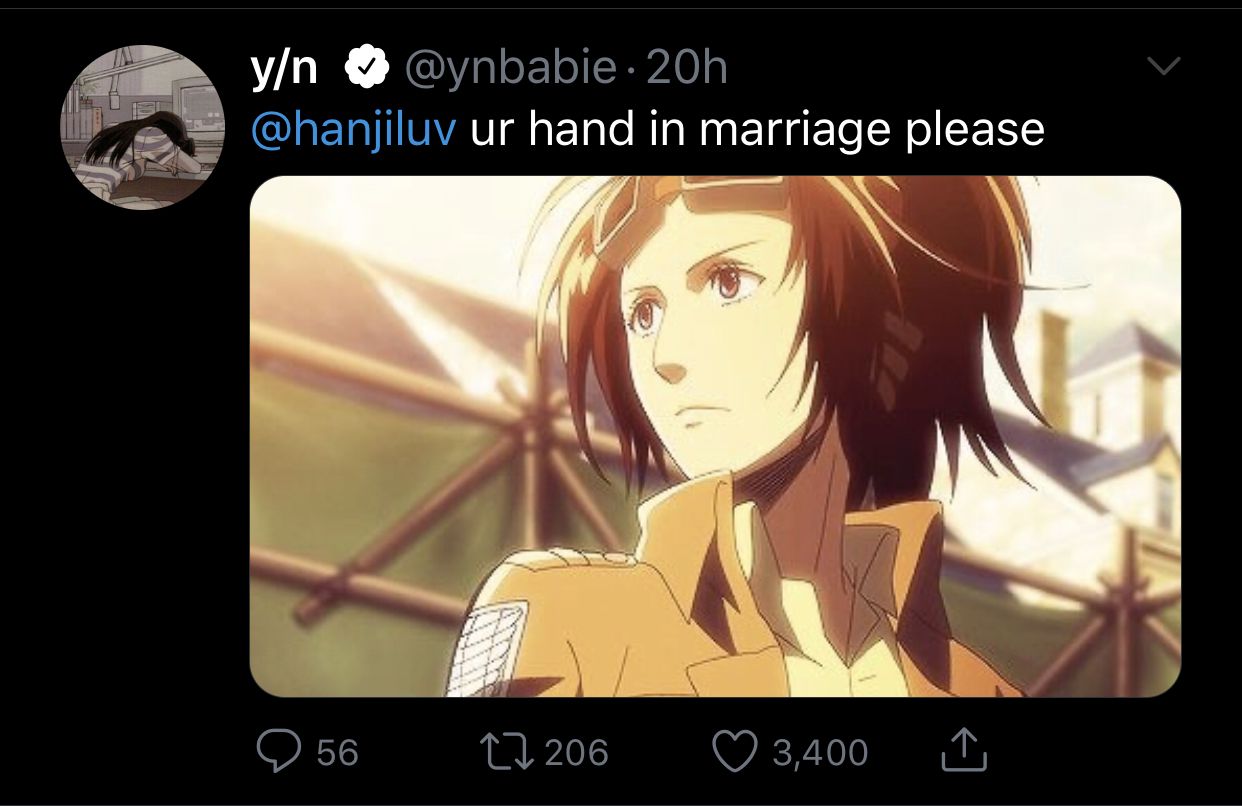Click the 206 retweets count

(576, 751)
